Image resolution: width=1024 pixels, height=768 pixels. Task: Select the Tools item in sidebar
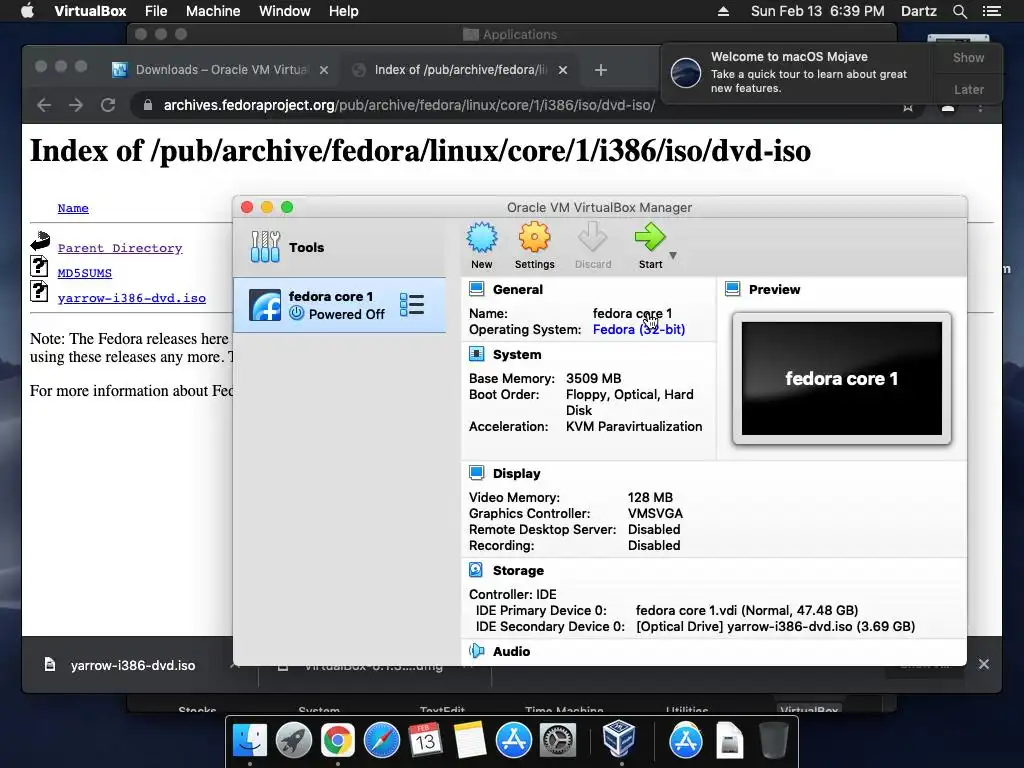[340, 247]
